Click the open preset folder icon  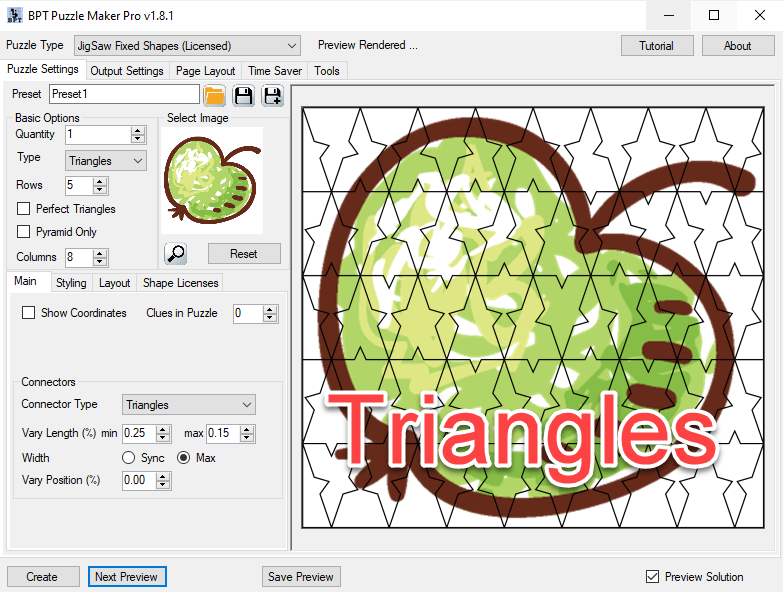214,95
